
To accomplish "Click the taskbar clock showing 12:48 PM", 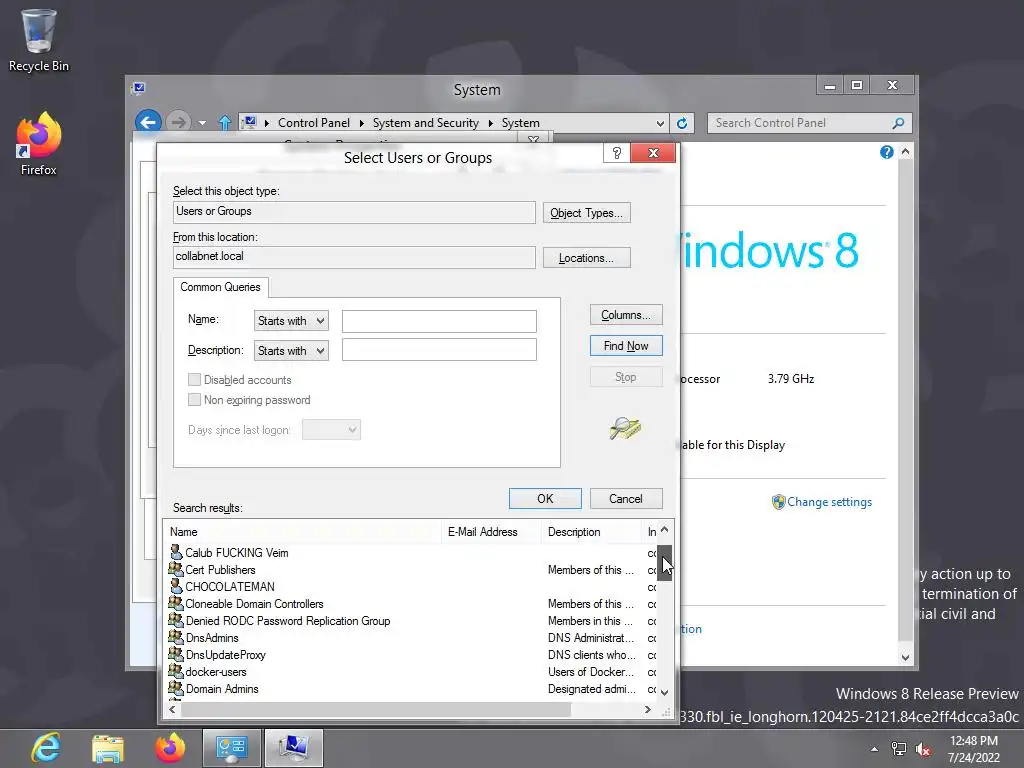I will point(974,749).
